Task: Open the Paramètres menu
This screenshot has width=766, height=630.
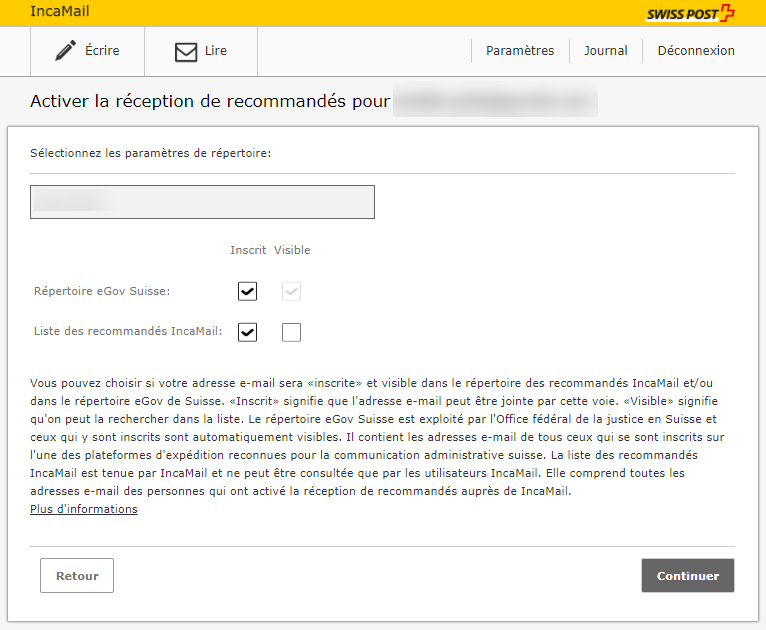Action: 520,51
